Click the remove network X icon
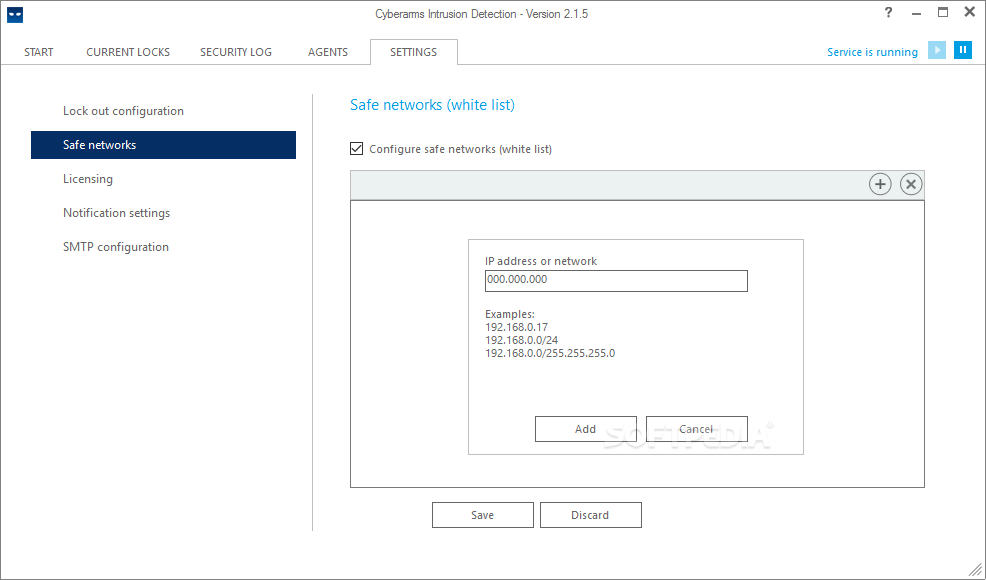 point(911,184)
